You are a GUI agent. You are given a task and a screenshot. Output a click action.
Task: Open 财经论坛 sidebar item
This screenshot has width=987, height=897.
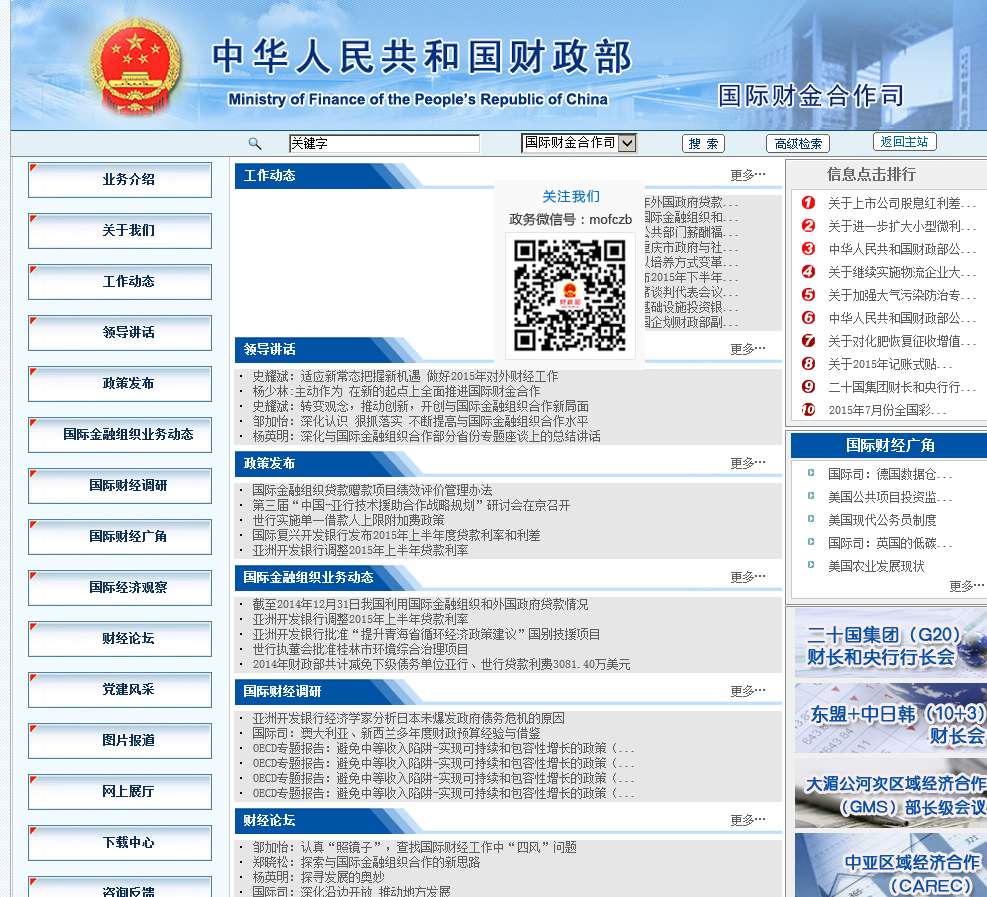pyautogui.click(x=120, y=639)
